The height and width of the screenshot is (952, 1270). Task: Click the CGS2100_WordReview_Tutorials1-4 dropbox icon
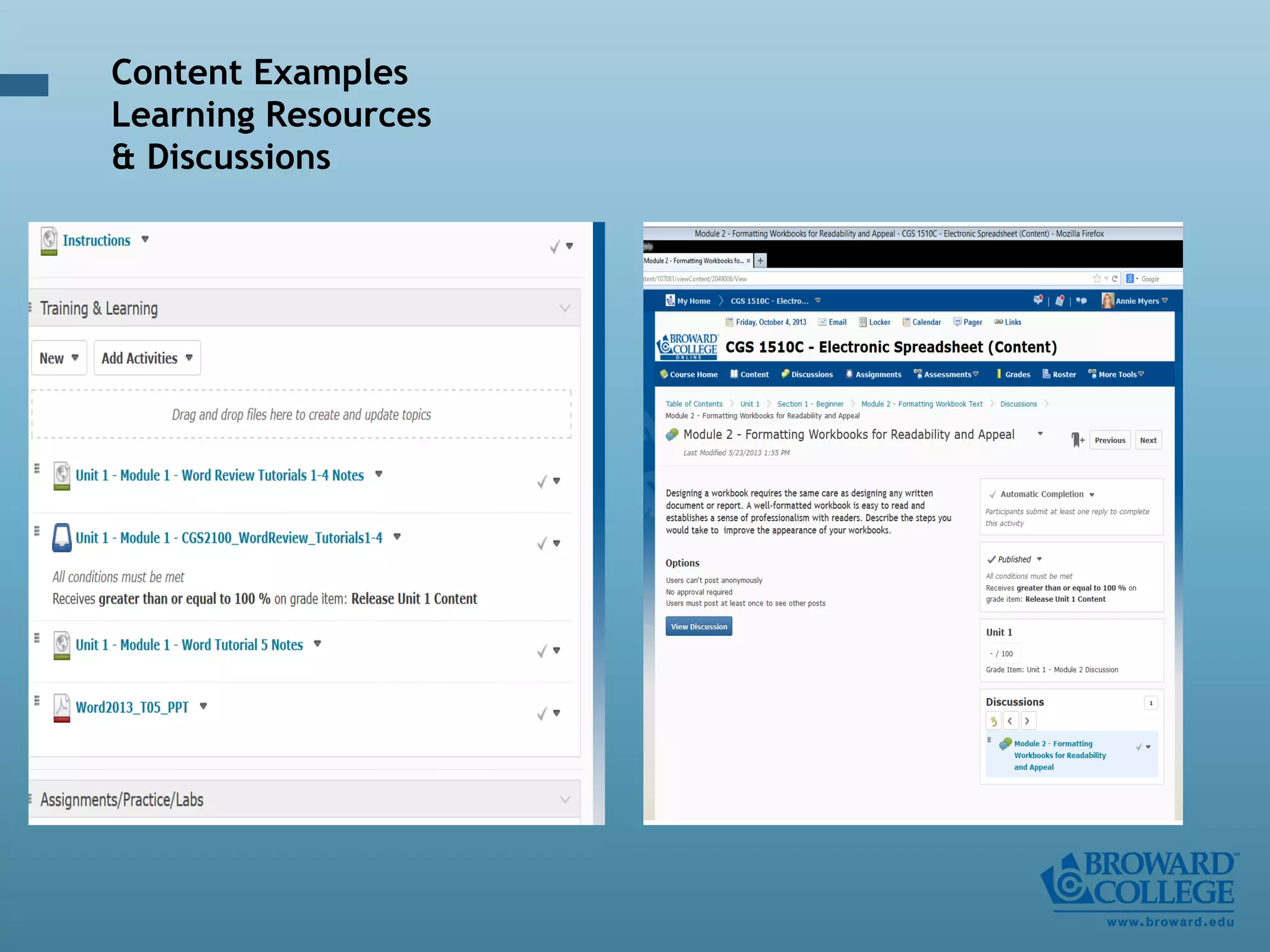(61, 538)
